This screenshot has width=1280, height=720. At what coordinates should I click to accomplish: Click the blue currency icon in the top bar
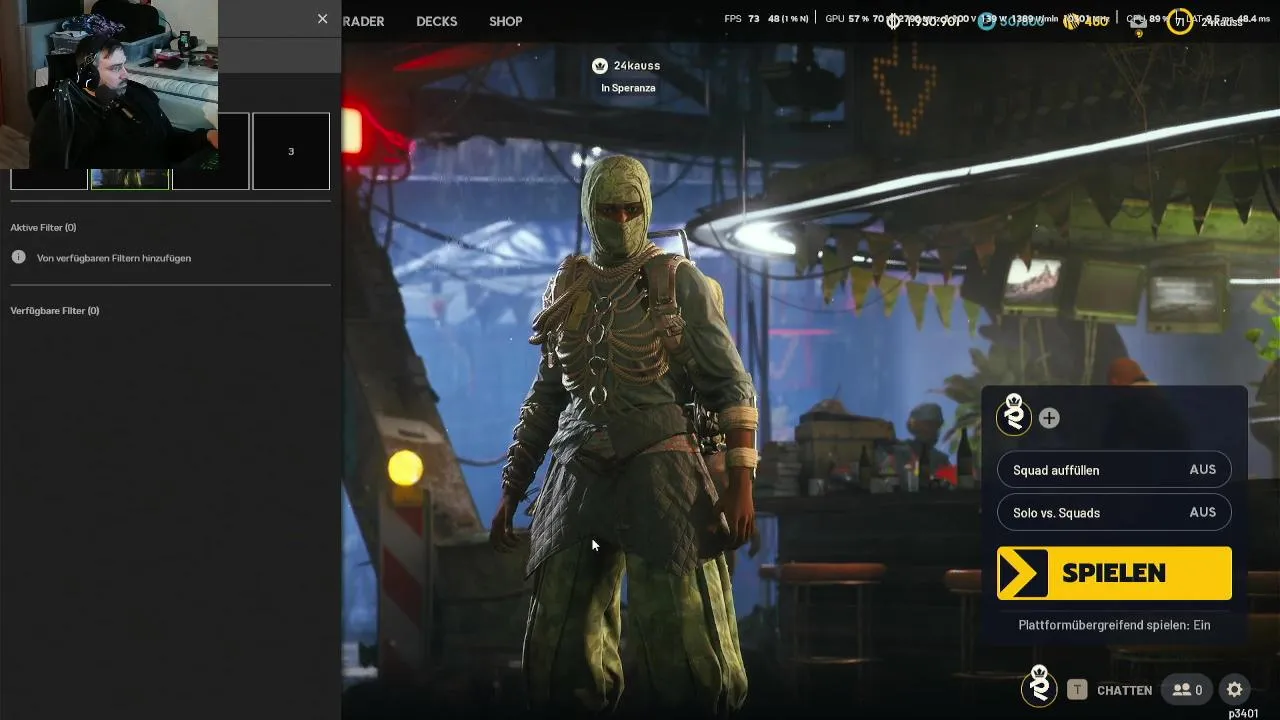click(986, 21)
